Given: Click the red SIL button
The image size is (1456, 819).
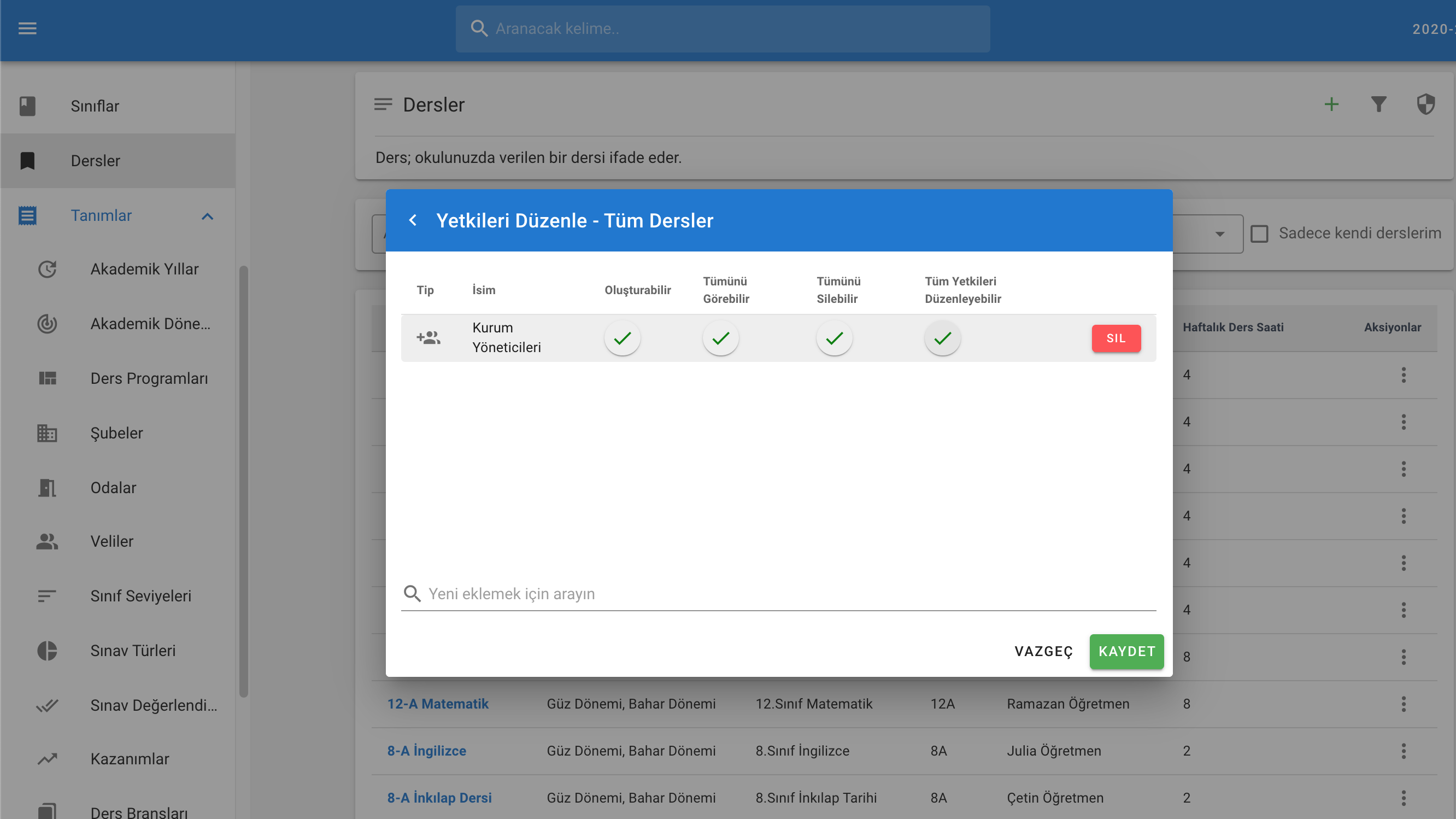Looking at the screenshot, I should 1116,338.
